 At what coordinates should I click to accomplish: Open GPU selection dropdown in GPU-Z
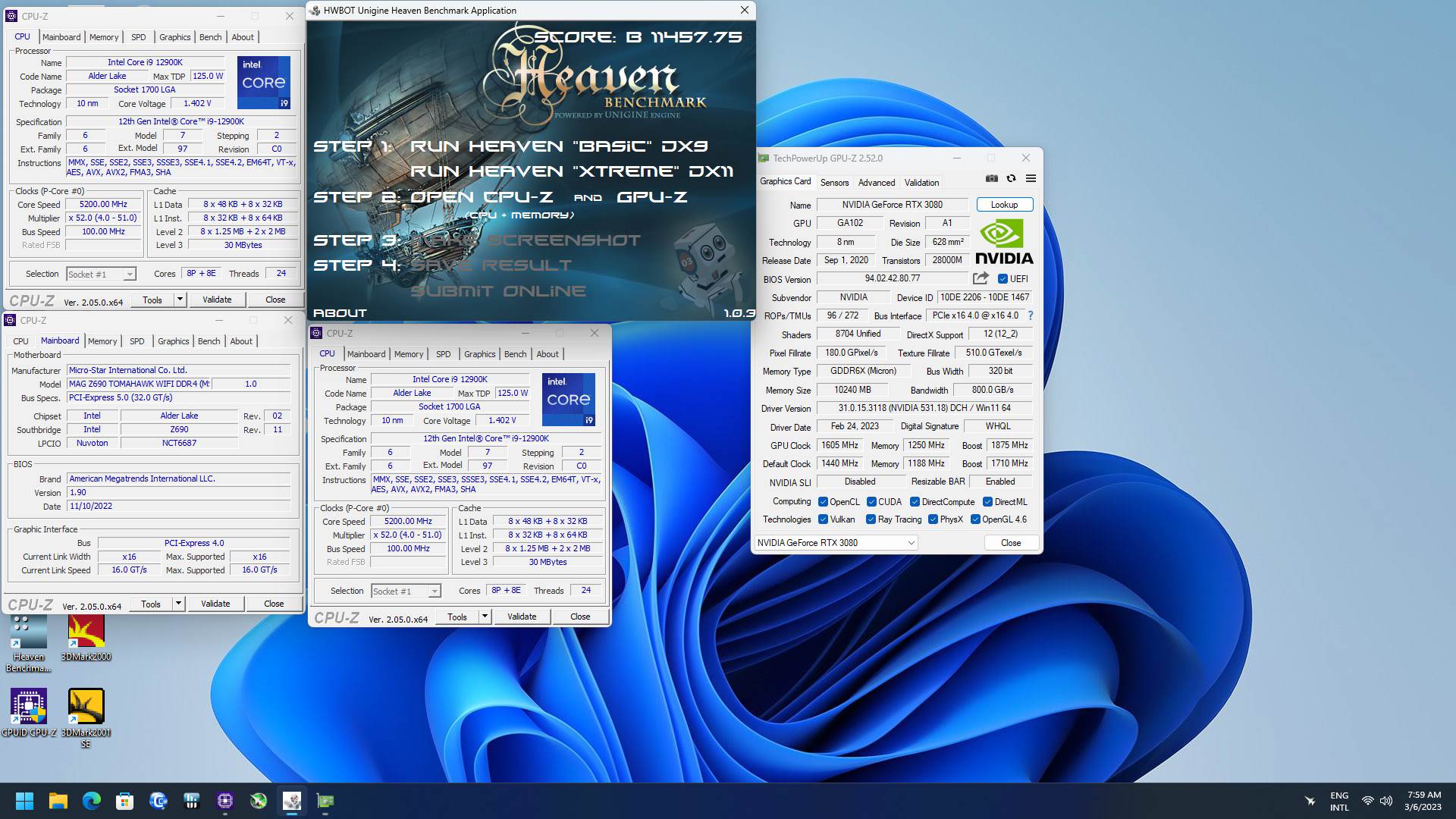point(836,543)
